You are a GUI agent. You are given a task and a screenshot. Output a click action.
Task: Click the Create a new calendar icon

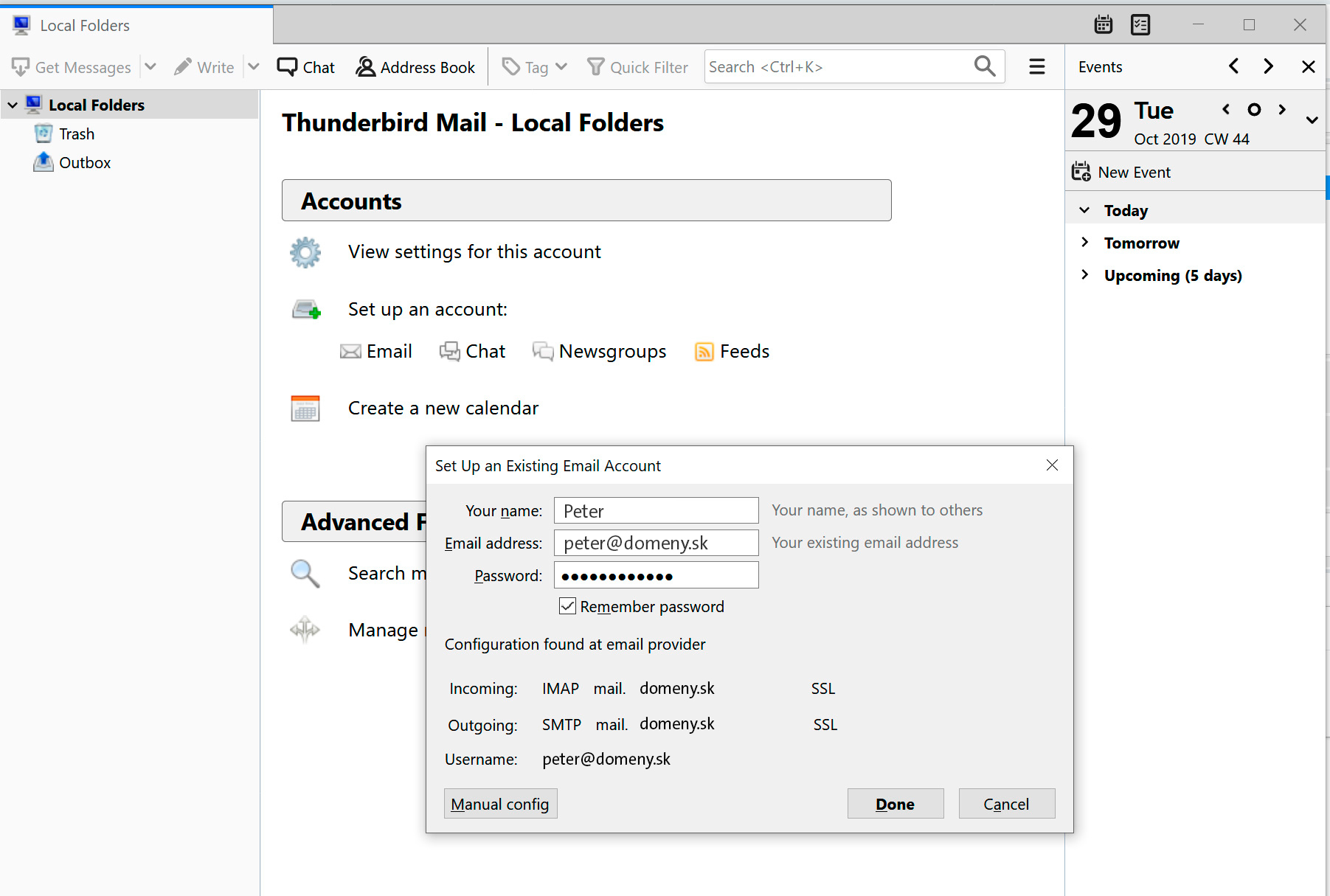click(x=305, y=409)
